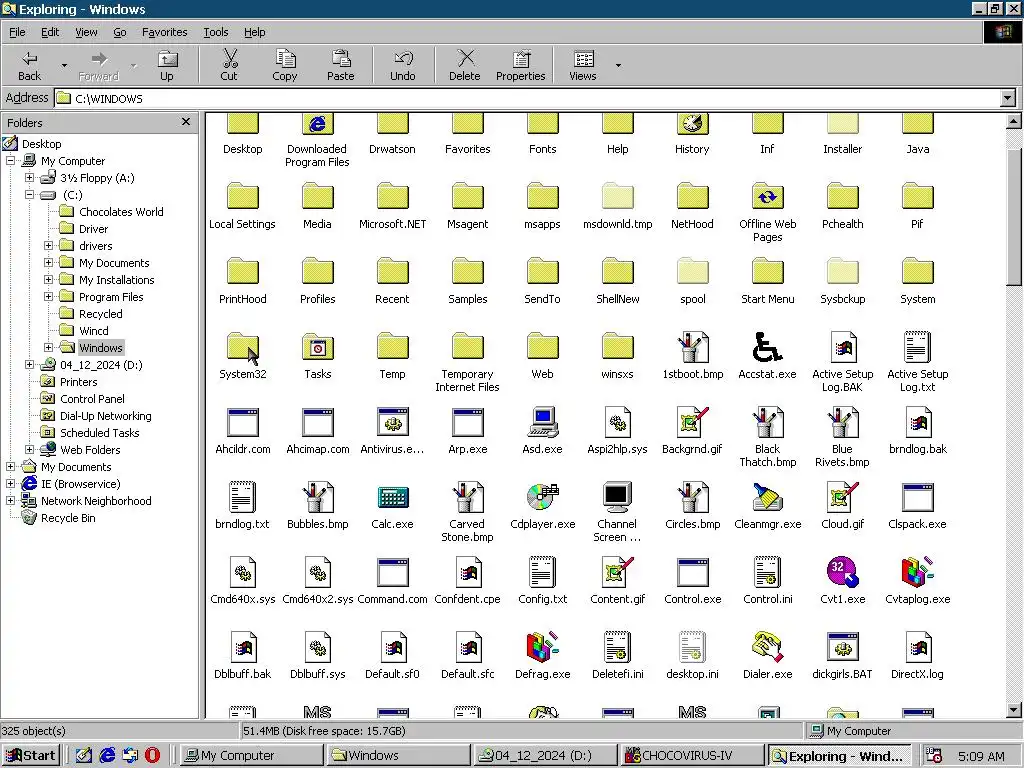1024x768 pixels.
Task: Switch to My Computer taskbar window
Action: (251, 756)
